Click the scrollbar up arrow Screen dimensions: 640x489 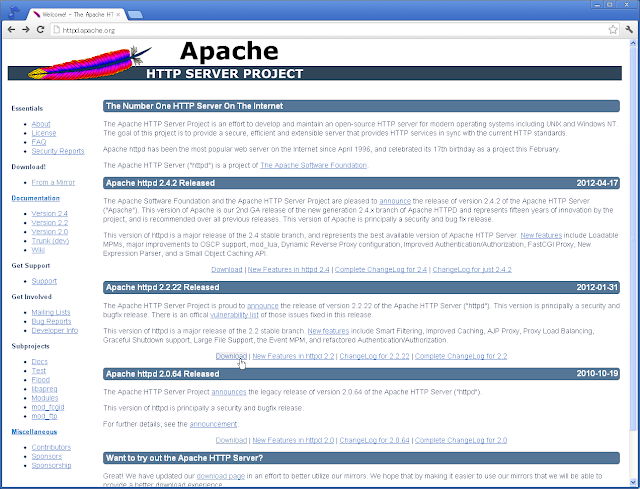tap(633, 42)
